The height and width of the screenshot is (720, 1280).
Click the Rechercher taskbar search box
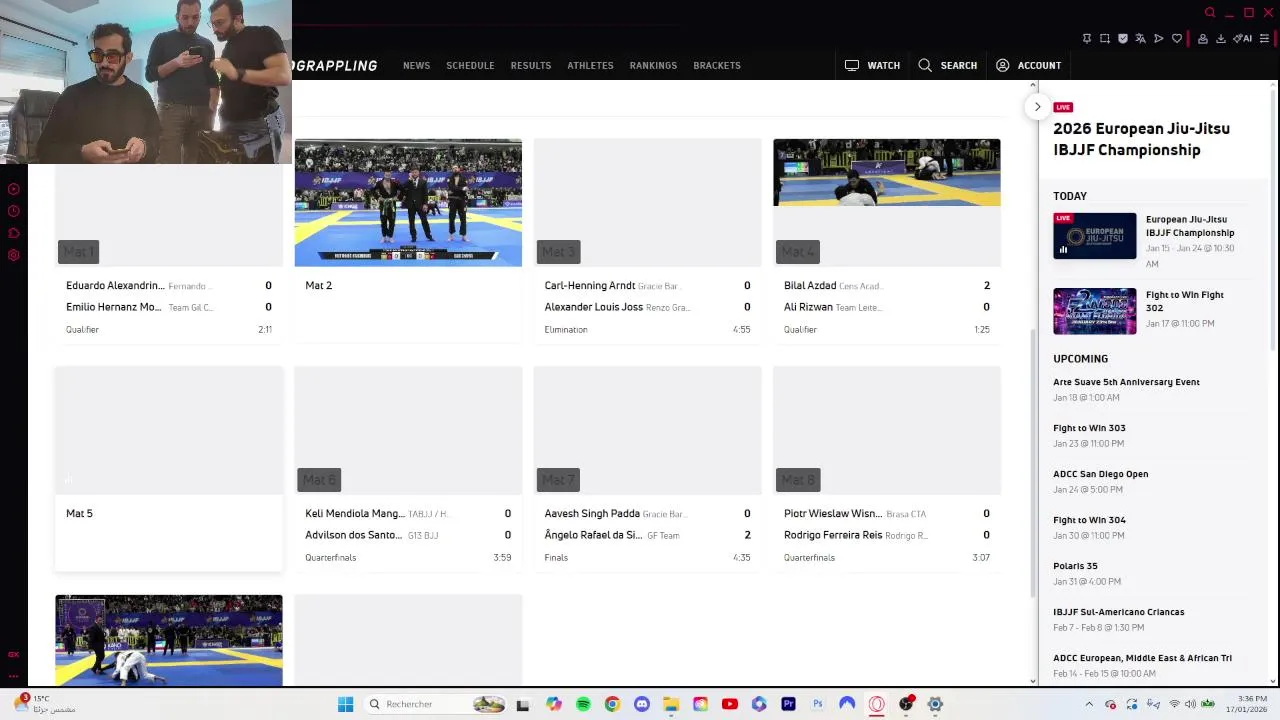click(436, 704)
